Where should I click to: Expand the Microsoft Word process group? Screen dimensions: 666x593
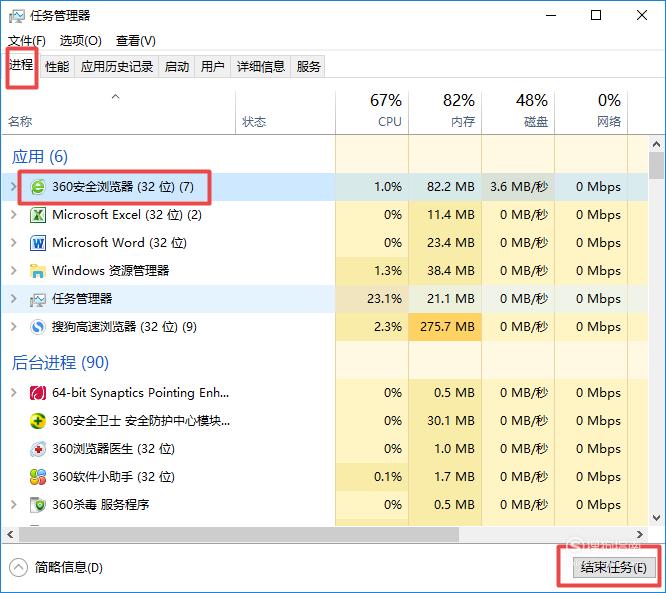tap(14, 243)
